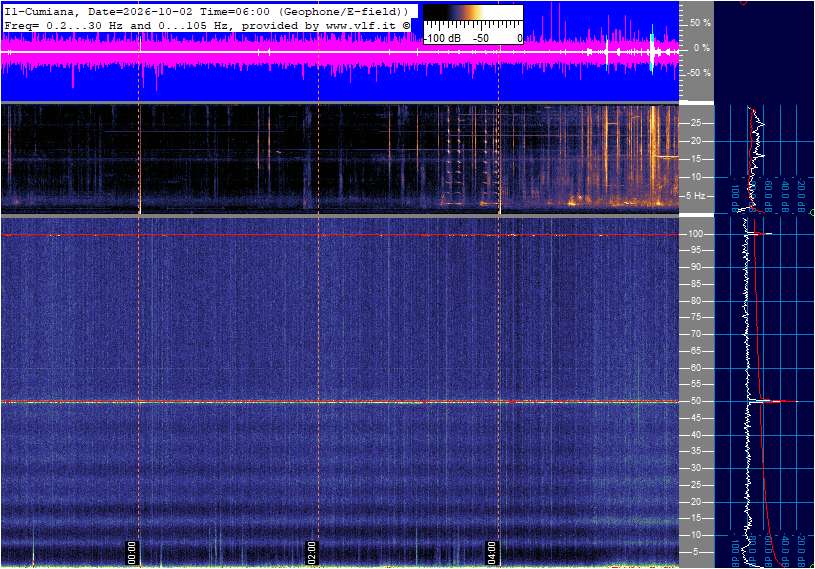This screenshot has width=815, height=569.
Task: Click the 25 label on the 0-105 Hz scale
Action: tap(695, 485)
